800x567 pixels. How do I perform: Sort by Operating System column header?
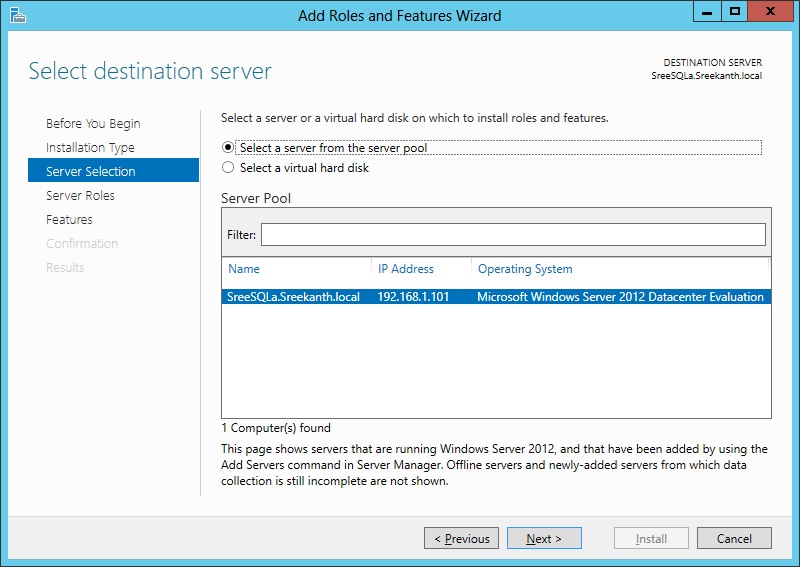point(525,269)
